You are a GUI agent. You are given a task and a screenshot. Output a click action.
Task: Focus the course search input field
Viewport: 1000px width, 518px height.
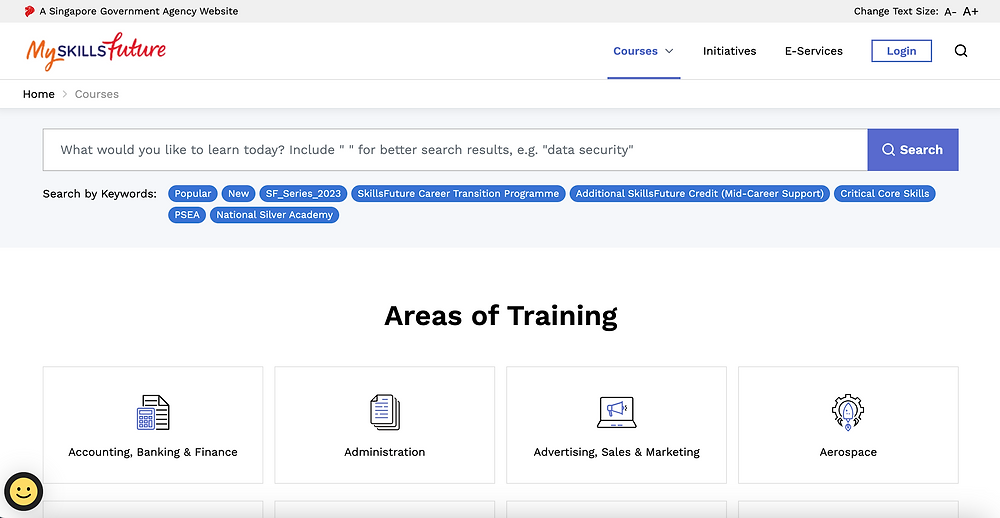455,150
